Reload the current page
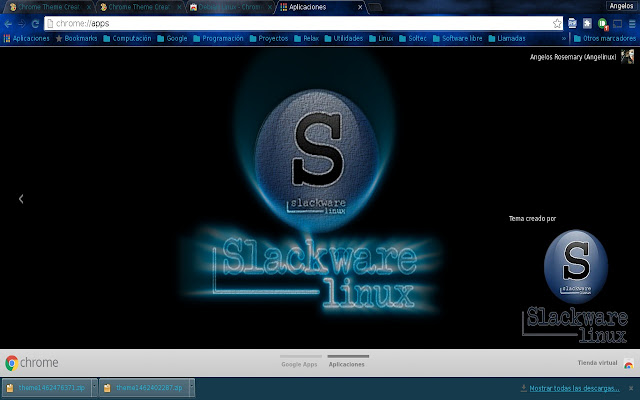 point(35,24)
